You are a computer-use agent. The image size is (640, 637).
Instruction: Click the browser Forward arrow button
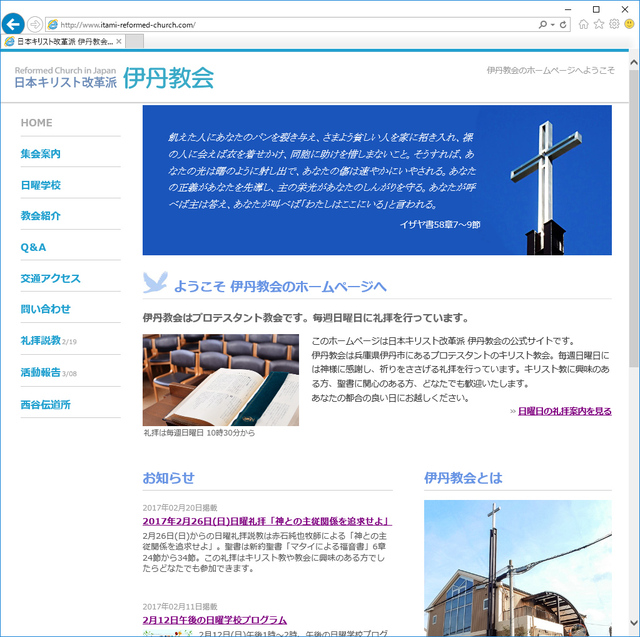[x=35, y=24]
